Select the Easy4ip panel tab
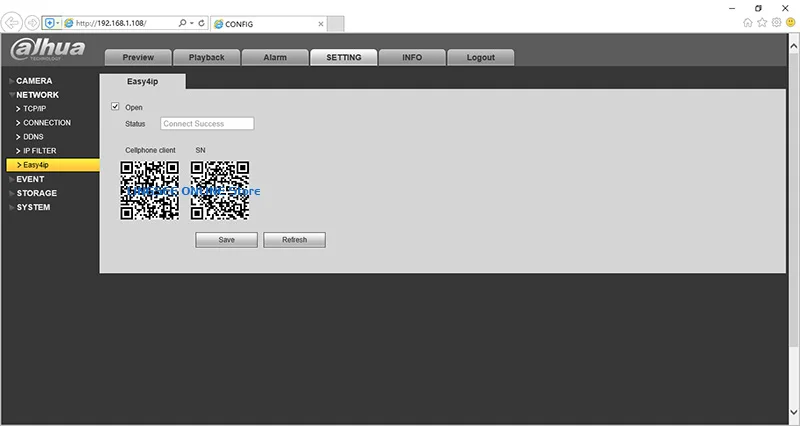Screen dimensions: 800x426 142,82
